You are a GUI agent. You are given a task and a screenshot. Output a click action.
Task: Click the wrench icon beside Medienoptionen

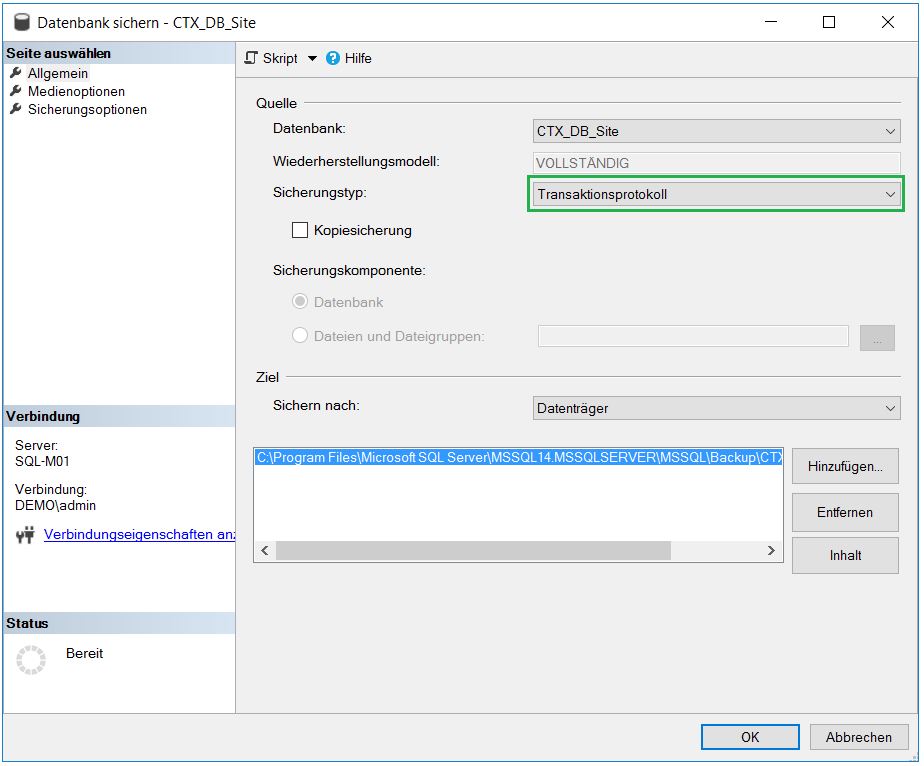pos(15,91)
